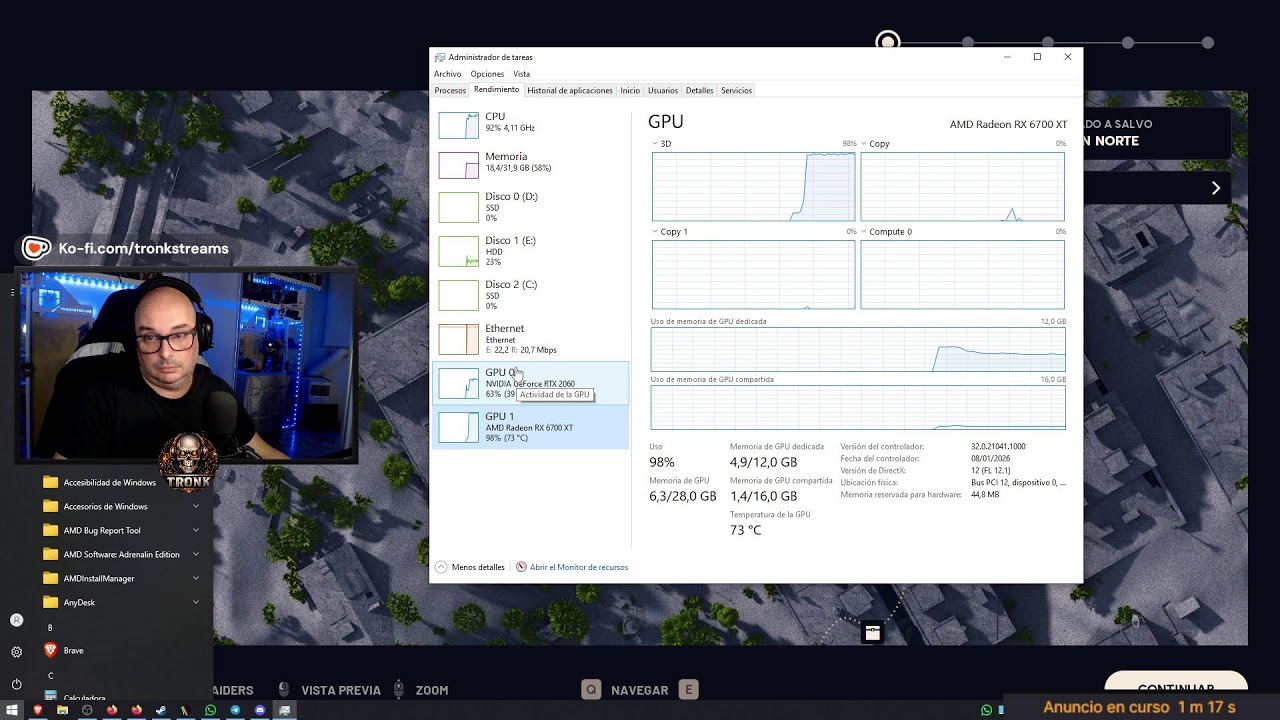This screenshot has height=720, width=1280.
Task: Click the Uso 98% value
Action: 662,462
